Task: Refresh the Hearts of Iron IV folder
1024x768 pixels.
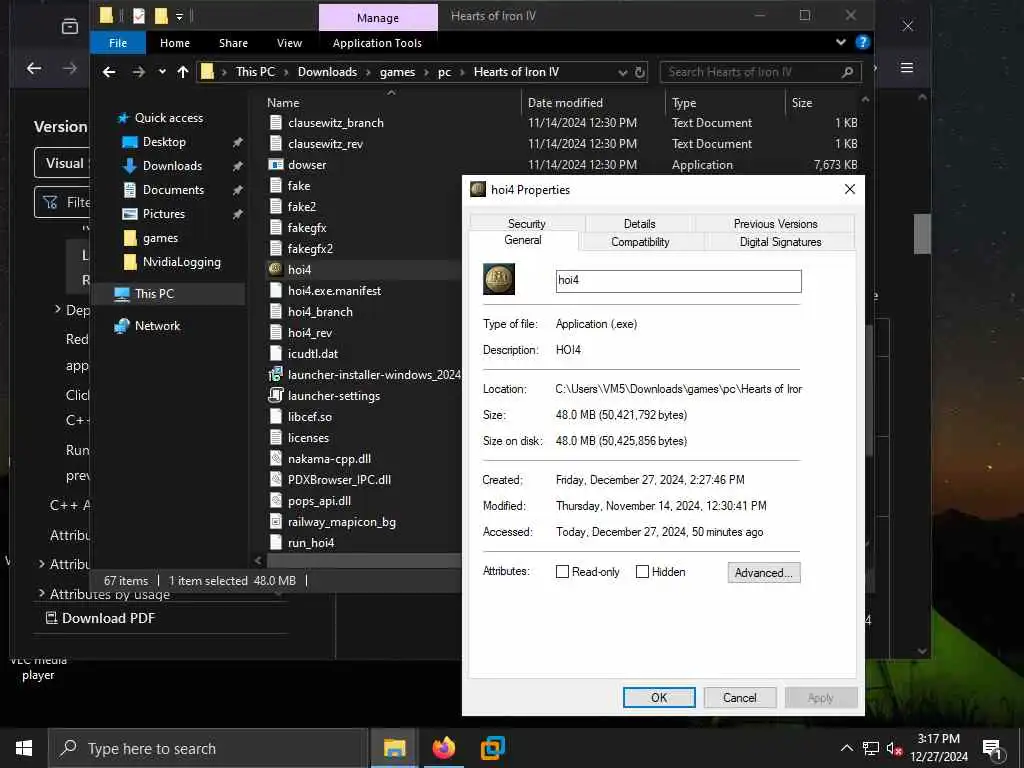Action: point(640,72)
